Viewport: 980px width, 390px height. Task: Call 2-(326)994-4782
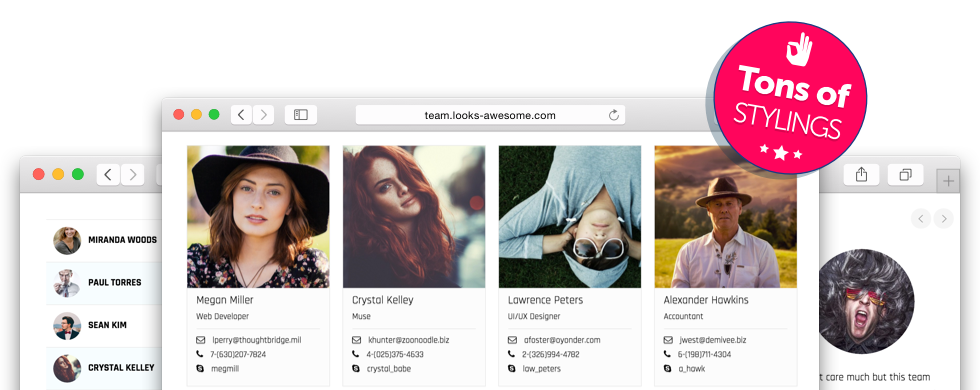(551, 354)
